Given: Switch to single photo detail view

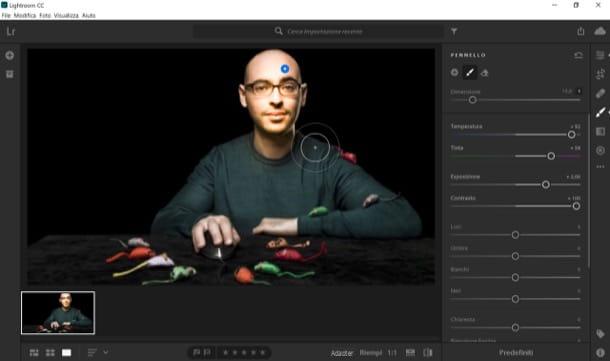Looking at the screenshot, I should (67, 353).
